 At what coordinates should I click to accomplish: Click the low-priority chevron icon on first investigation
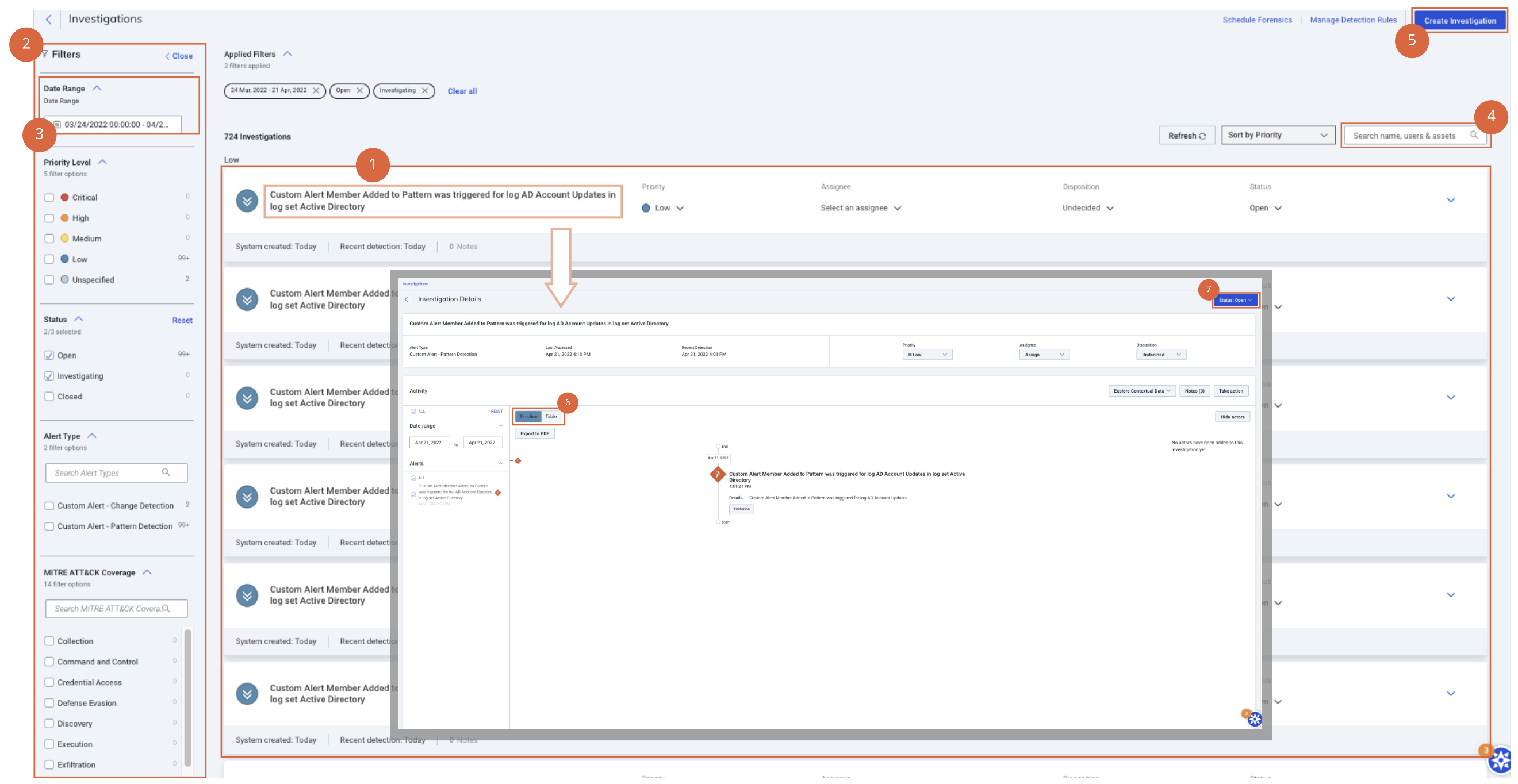[247, 201]
